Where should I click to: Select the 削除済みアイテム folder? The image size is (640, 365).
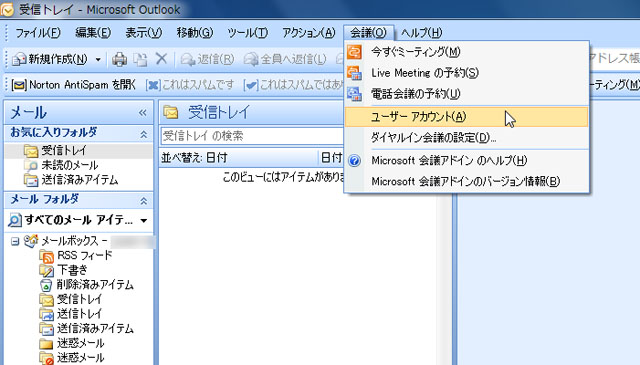[95, 285]
